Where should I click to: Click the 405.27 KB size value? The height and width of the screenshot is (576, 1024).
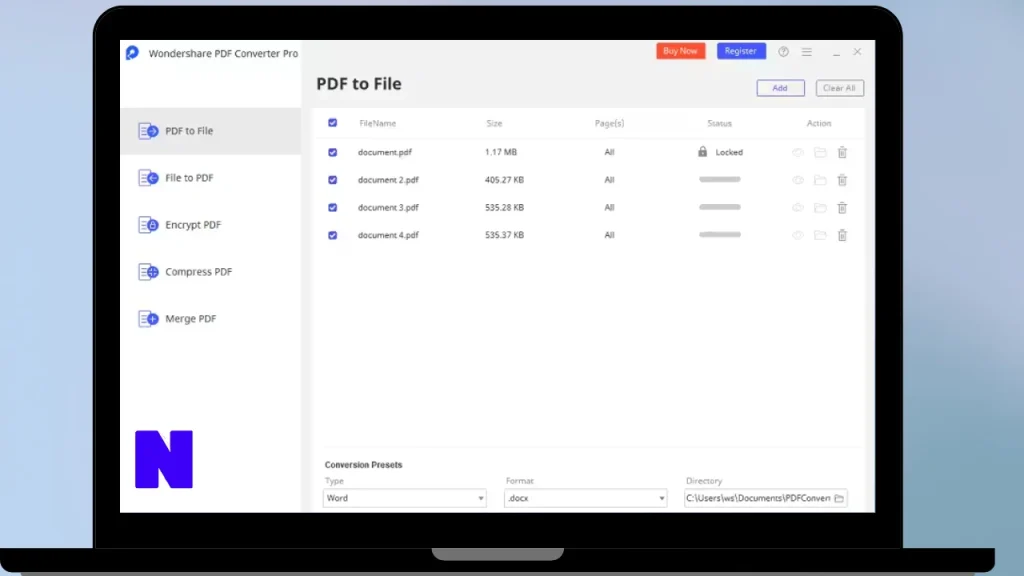coord(504,180)
